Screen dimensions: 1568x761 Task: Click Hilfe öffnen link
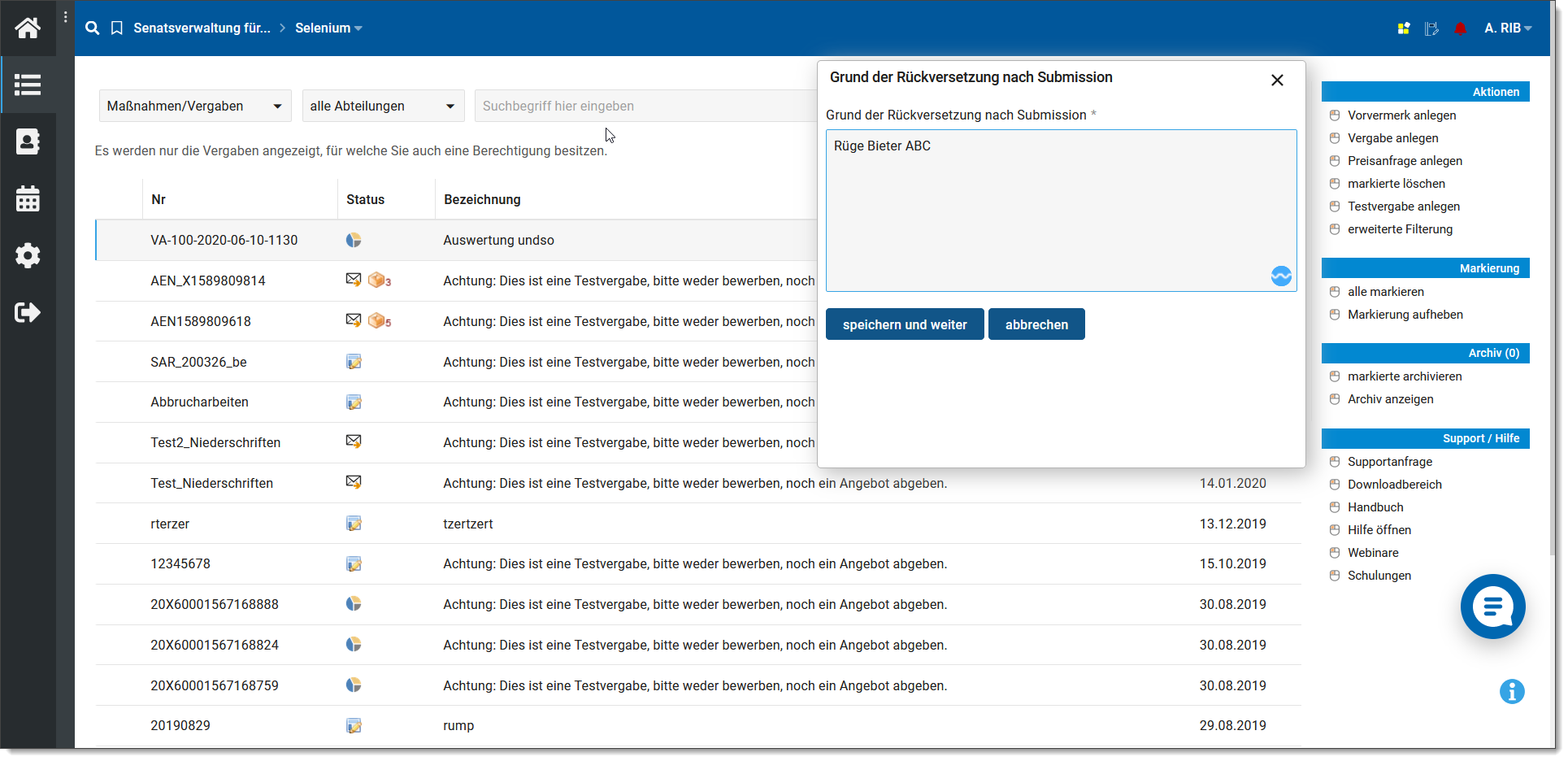tap(1379, 530)
